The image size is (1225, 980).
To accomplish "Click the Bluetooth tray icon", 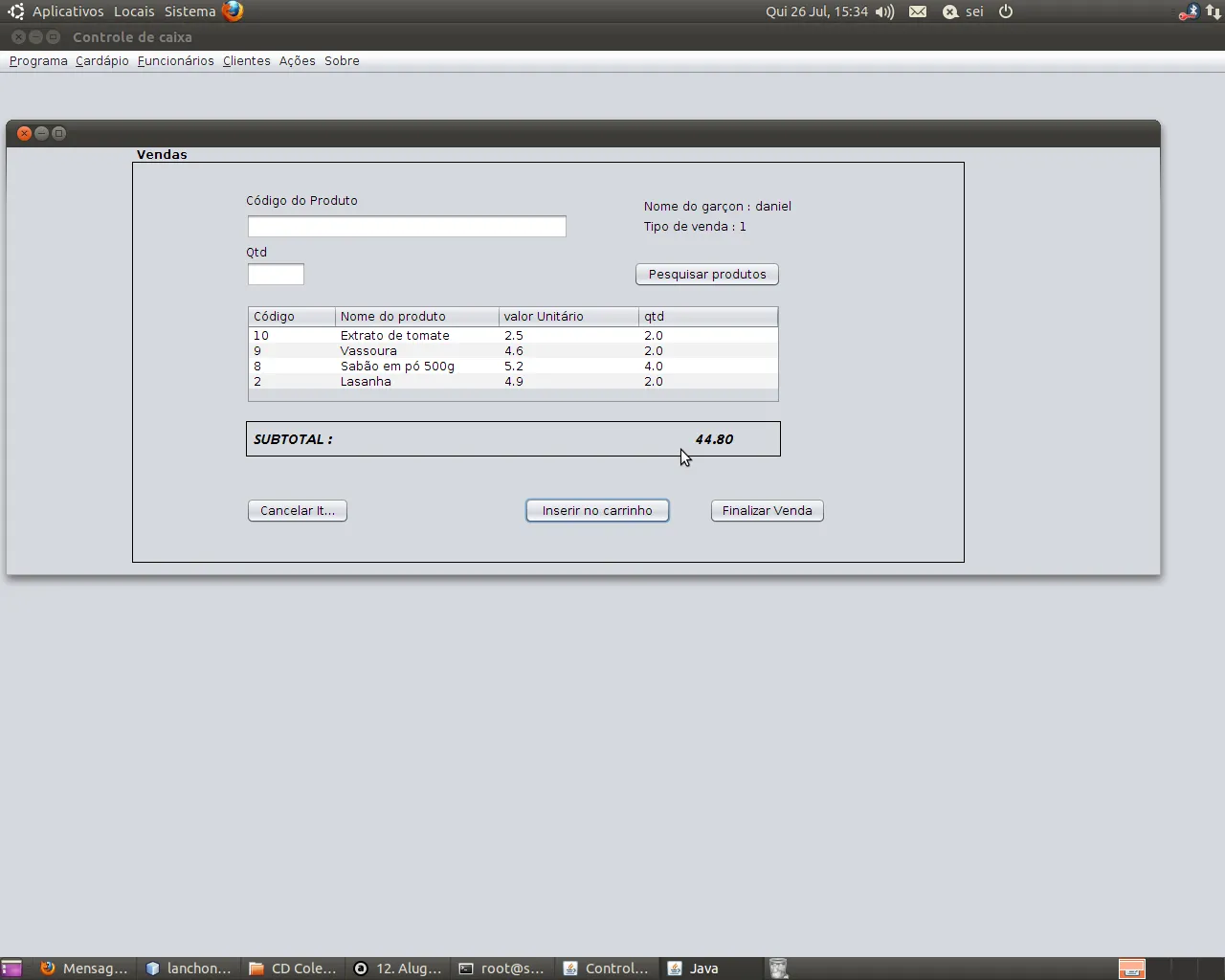I will click(1189, 11).
